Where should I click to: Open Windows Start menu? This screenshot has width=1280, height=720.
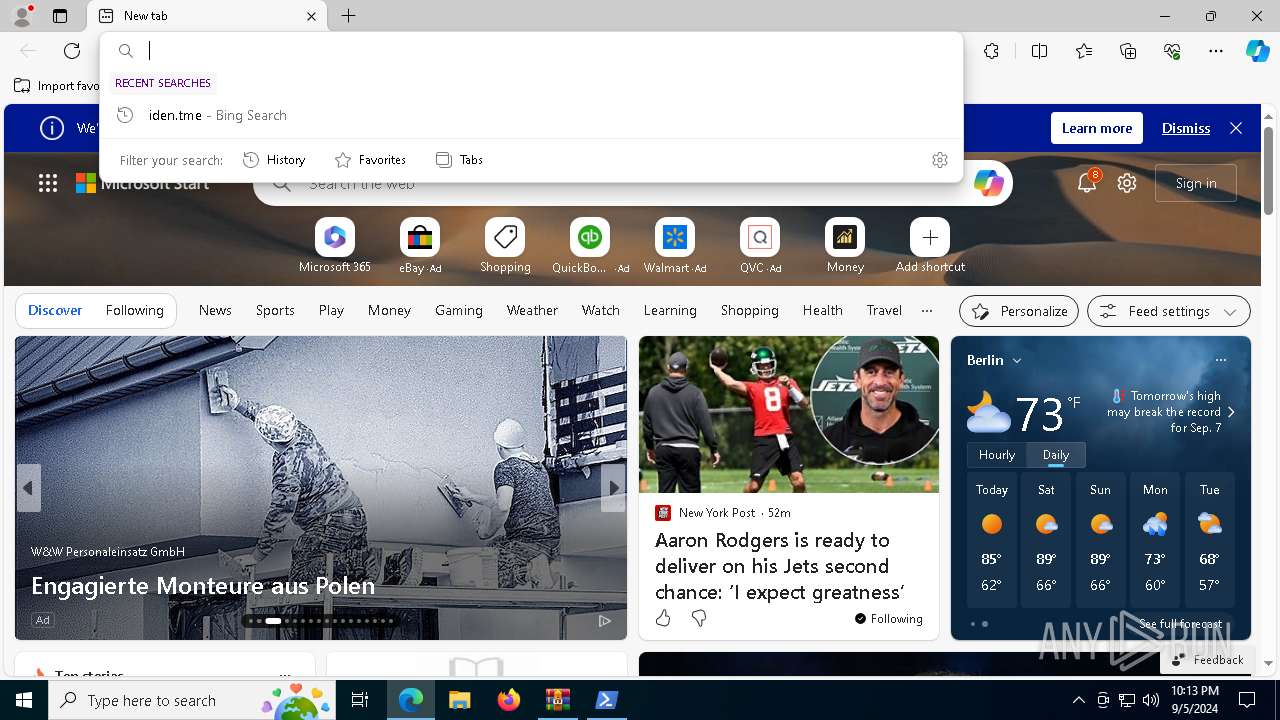point(24,700)
